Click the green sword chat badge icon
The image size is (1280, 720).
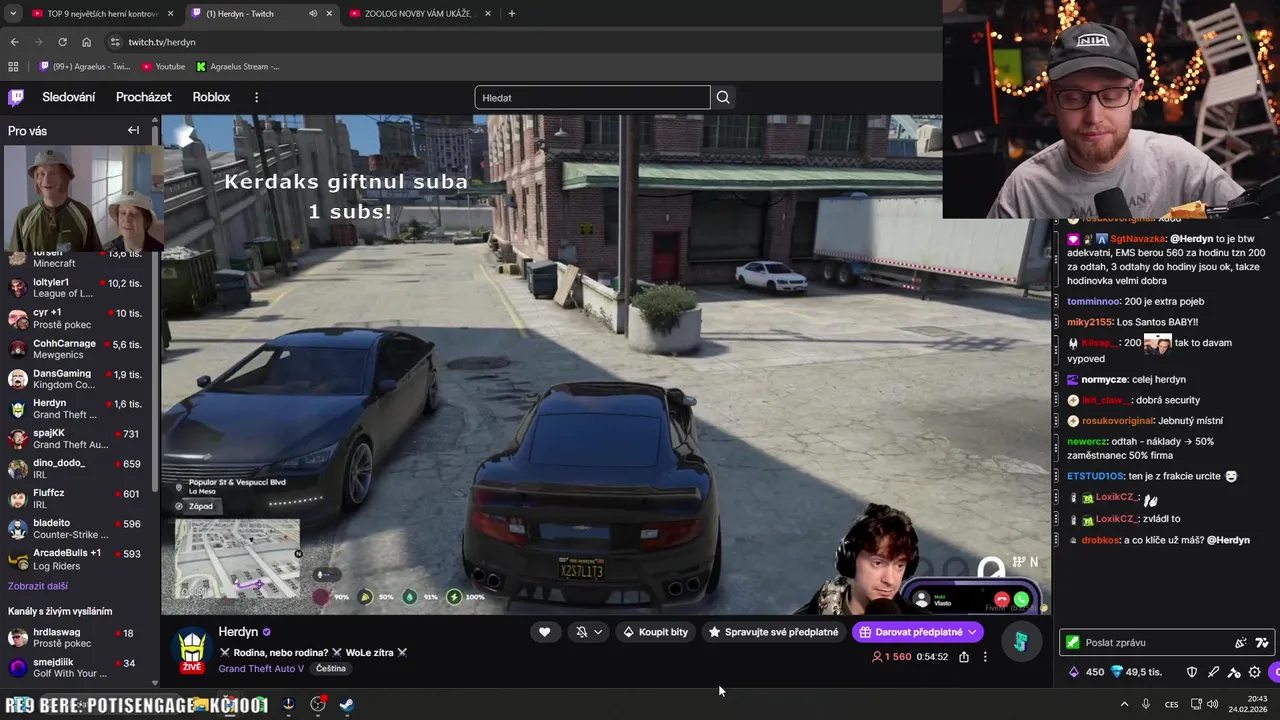click(1073, 643)
